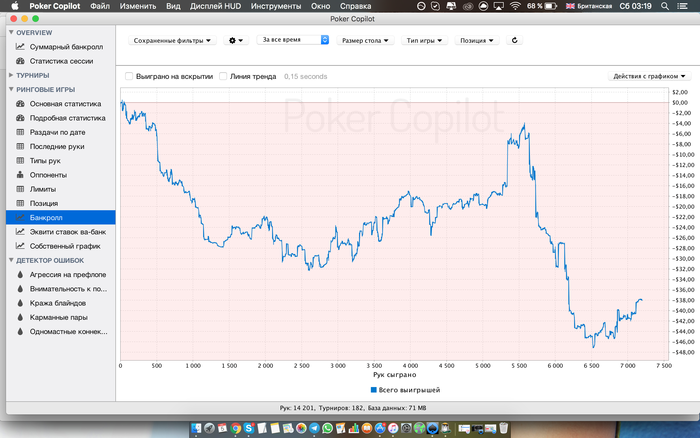
Task: Collapse the OVERVIEW section
Action: coord(11,33)
